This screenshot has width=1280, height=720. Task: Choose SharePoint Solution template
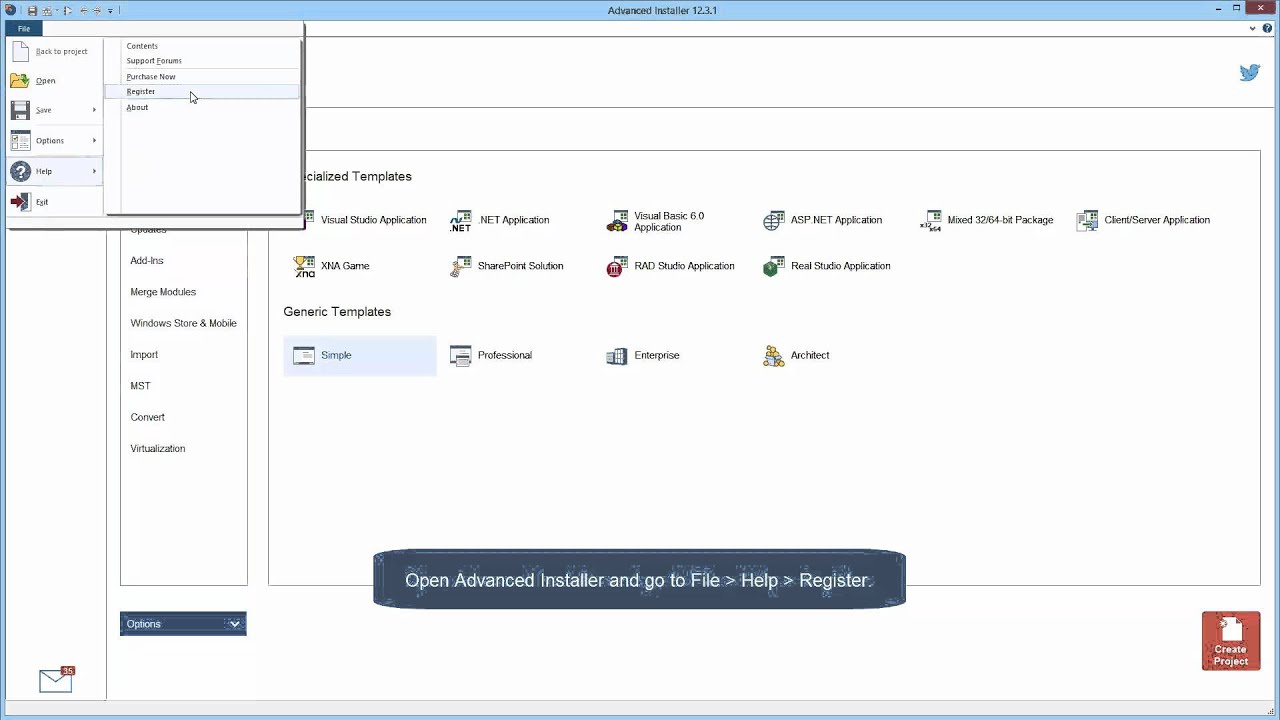coord(507,266)
